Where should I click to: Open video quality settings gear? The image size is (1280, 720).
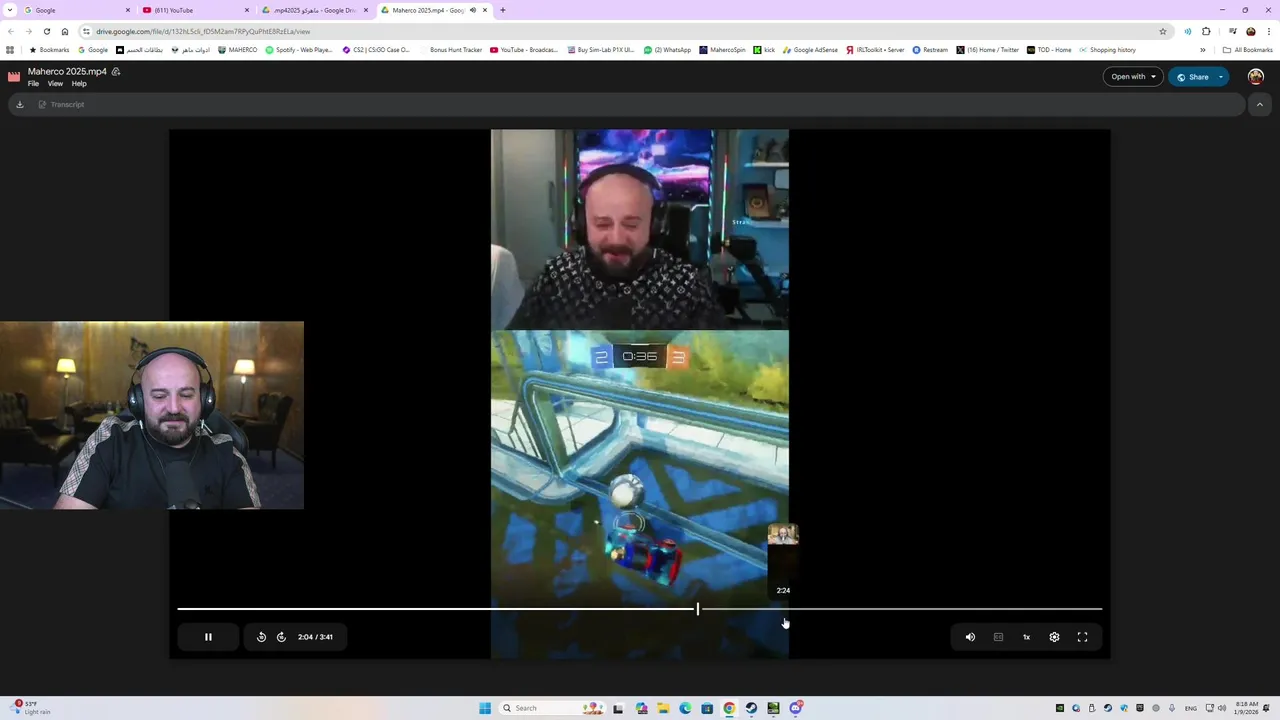coord(1054,637)
